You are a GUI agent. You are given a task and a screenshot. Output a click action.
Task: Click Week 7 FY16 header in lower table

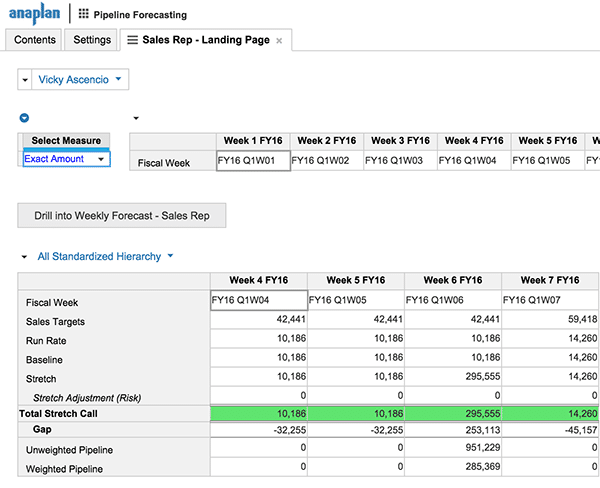tap(550, 280)
